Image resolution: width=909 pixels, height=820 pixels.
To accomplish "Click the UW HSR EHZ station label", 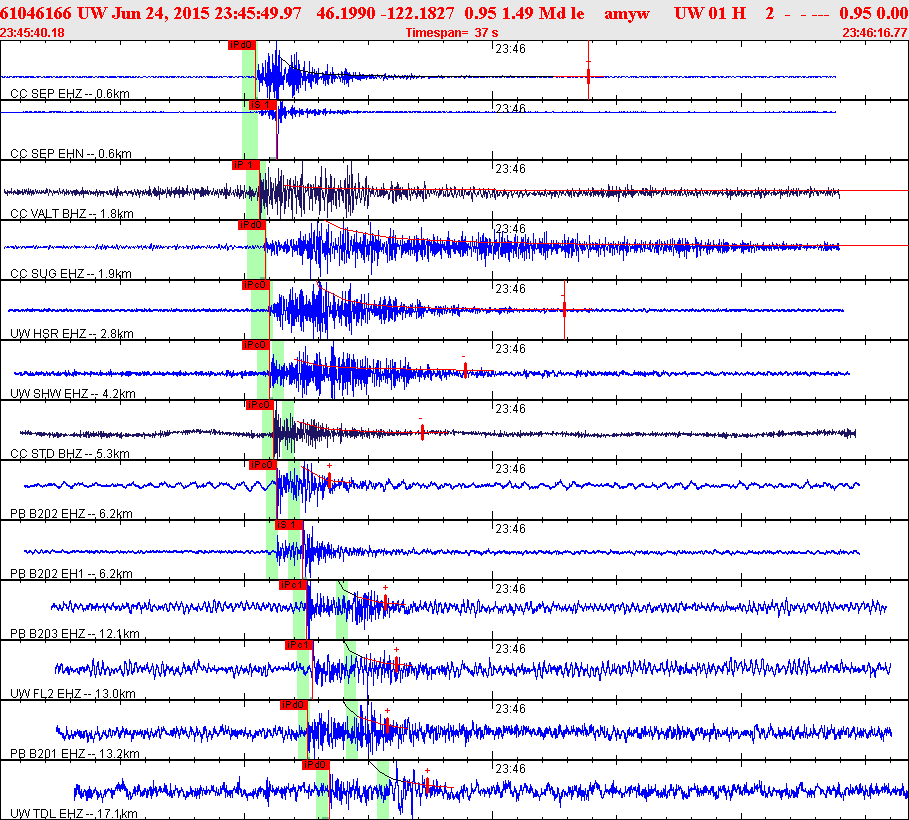I will (71, 334).
